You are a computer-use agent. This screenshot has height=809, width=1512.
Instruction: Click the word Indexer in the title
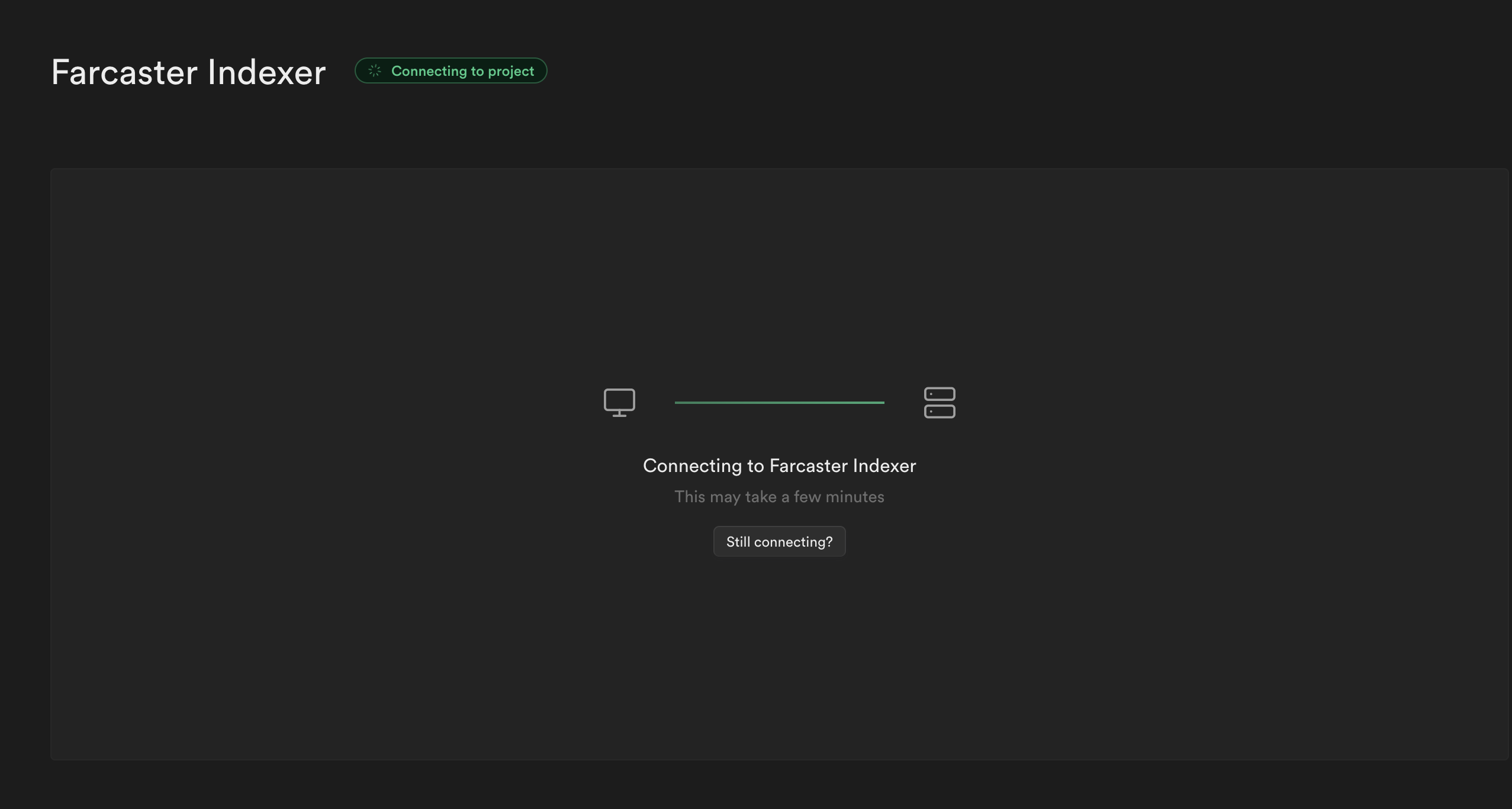pos(266,72)
